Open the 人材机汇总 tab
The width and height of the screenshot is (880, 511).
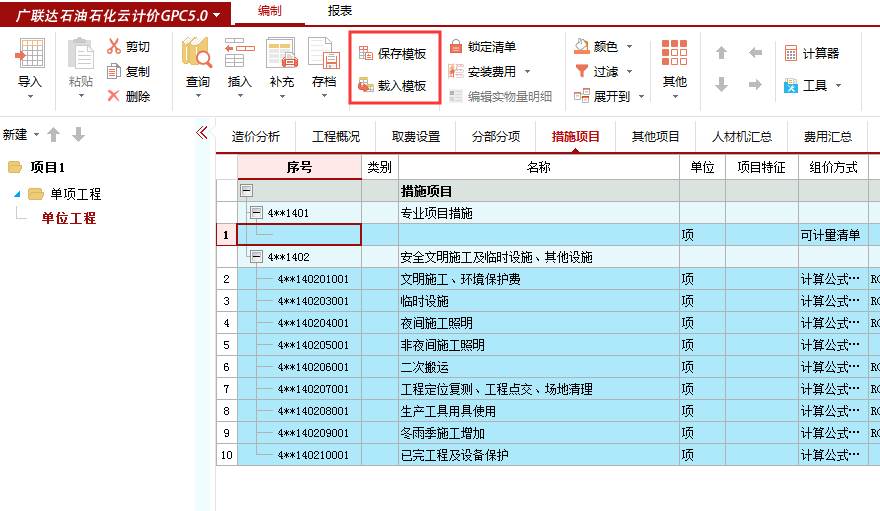(742, 136)
